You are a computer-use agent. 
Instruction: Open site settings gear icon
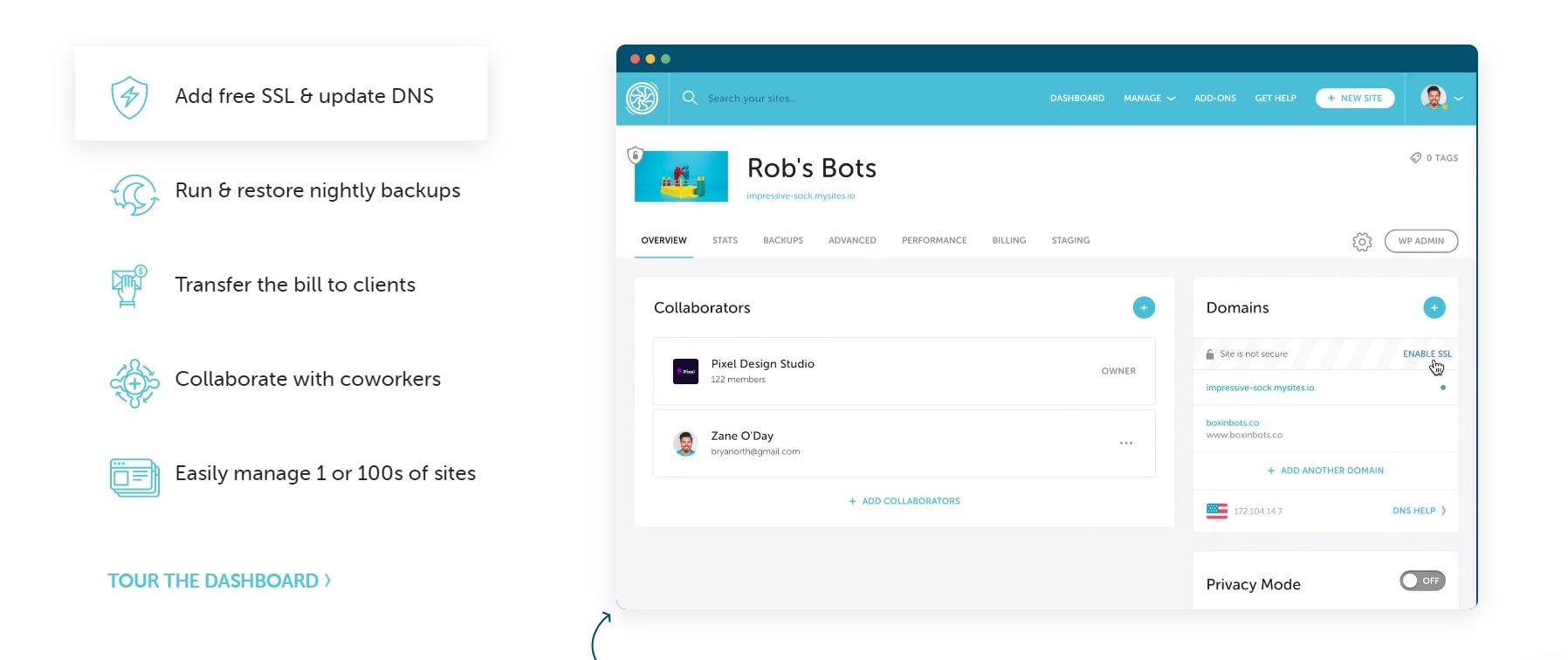[1362, 242]
